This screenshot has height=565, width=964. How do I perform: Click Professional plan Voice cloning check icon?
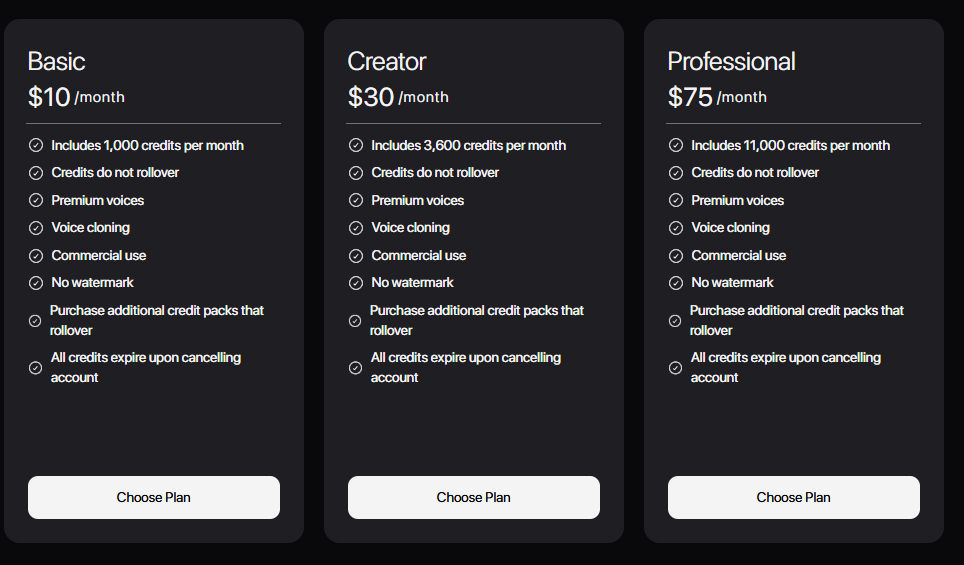click(x=676, y=228)
